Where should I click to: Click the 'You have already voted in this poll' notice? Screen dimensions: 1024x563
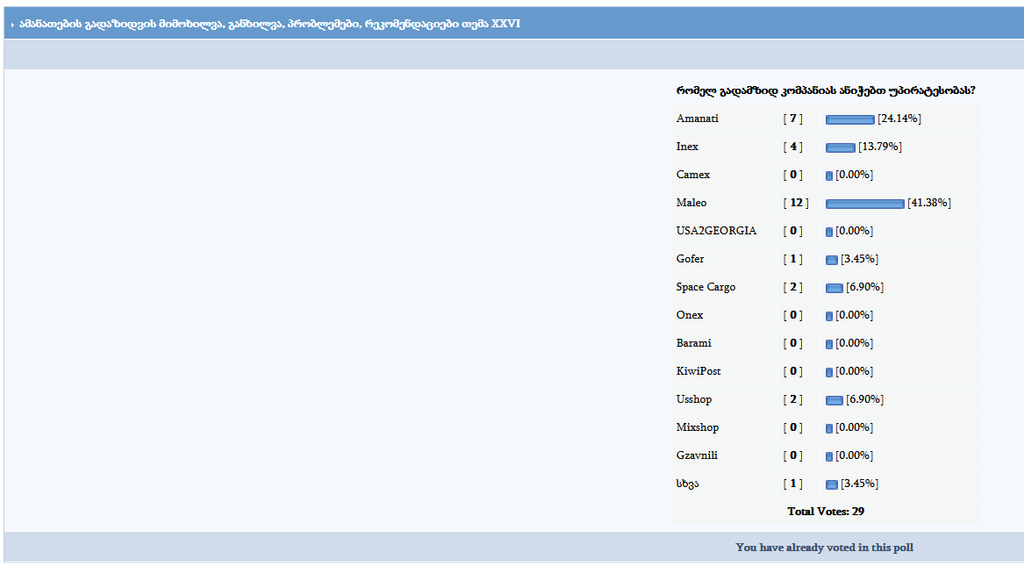(x=824, y=547)
